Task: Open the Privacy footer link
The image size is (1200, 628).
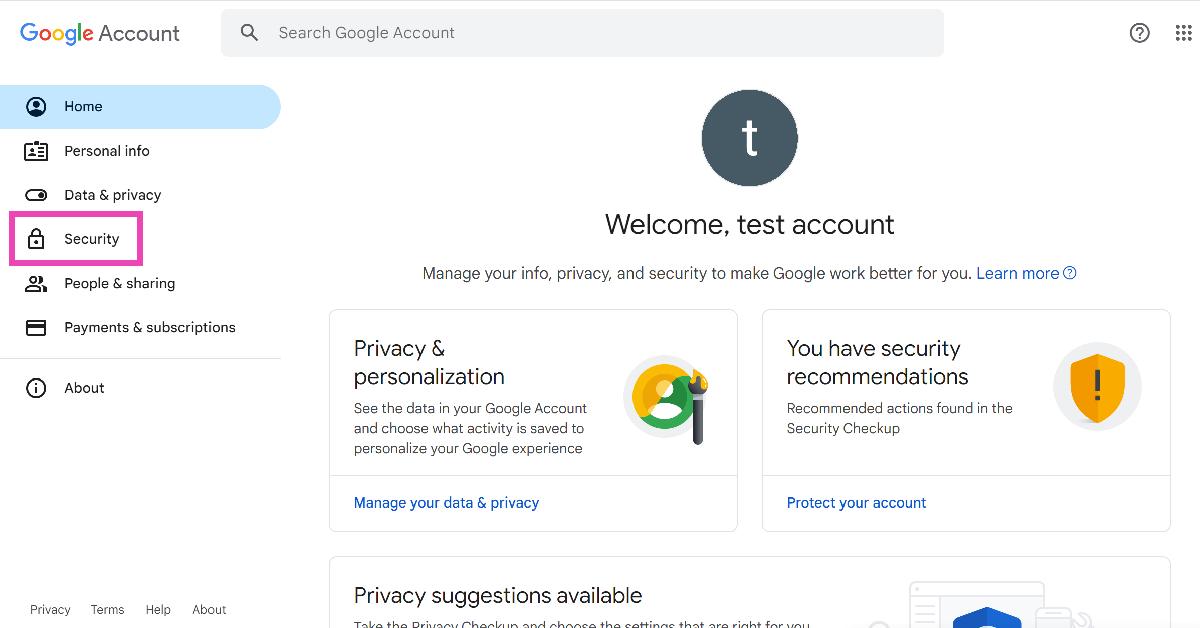Action: click(50, 610)
